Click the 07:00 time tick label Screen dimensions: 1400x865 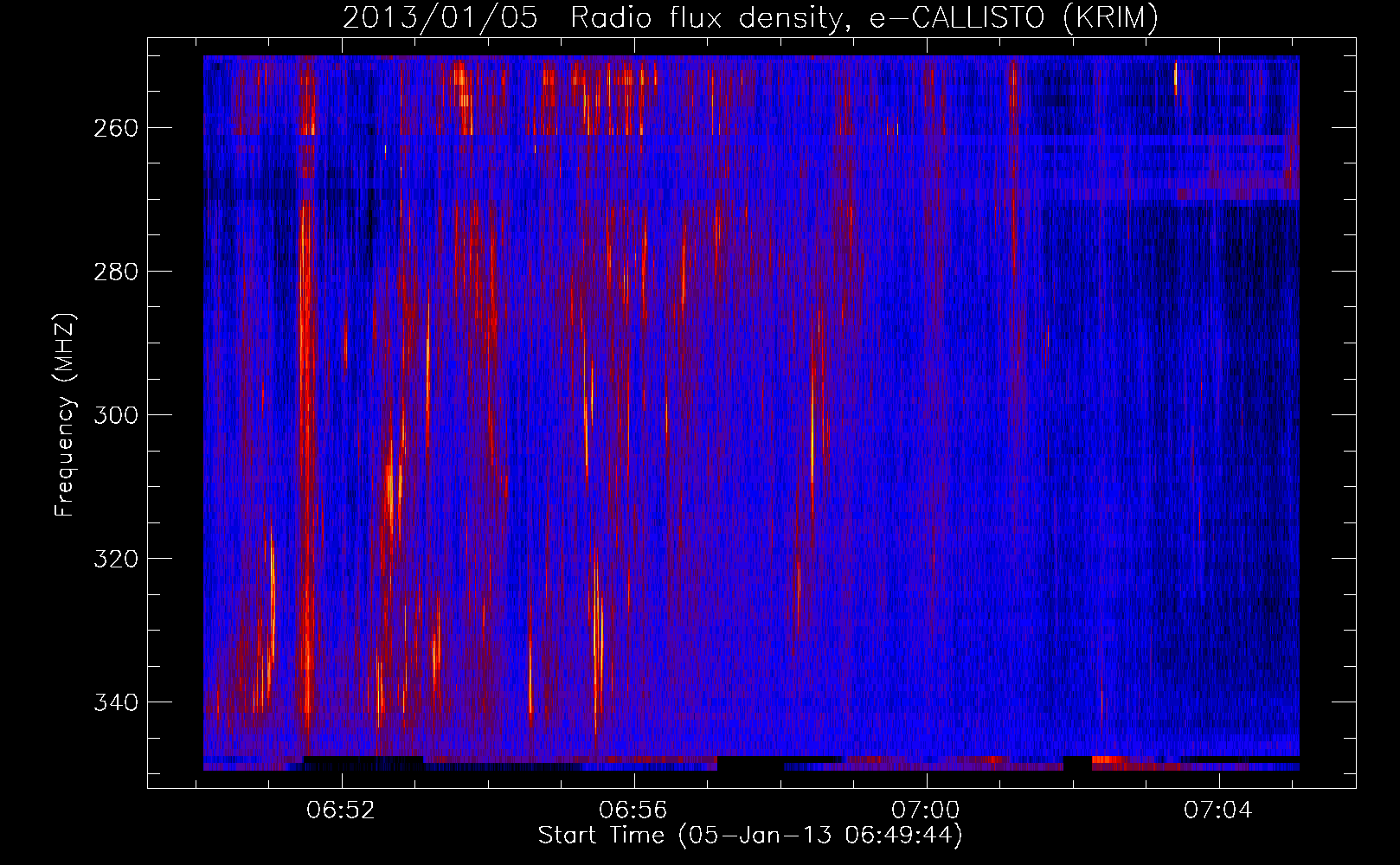[x=927, y=811]
